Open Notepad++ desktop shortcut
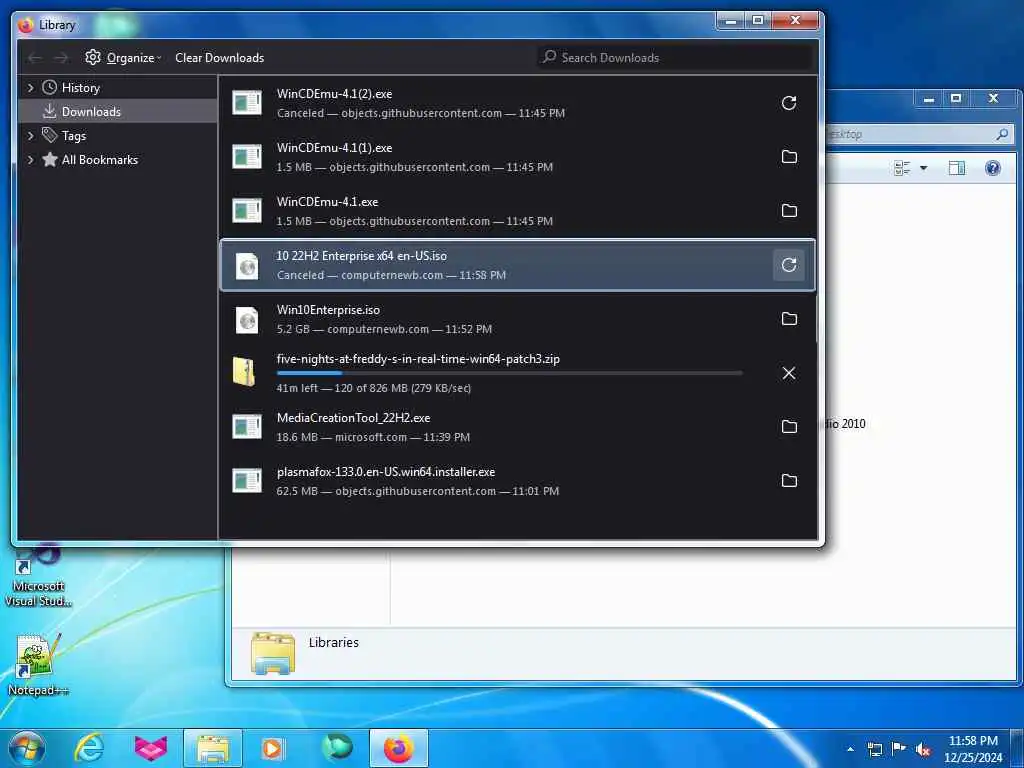 pos(37,664)
